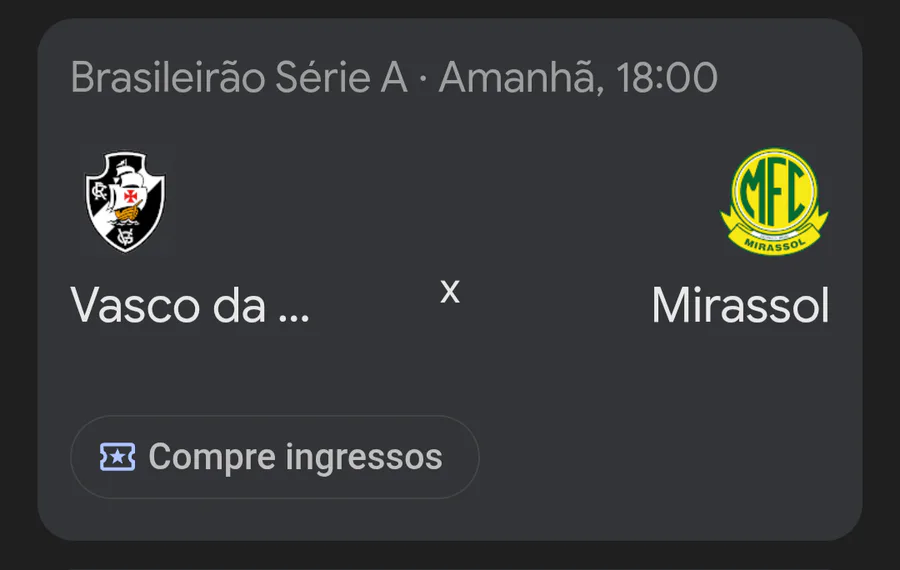900x570 pixels.
Task: Click the Mirassol club crest
Action: point(775,201)
